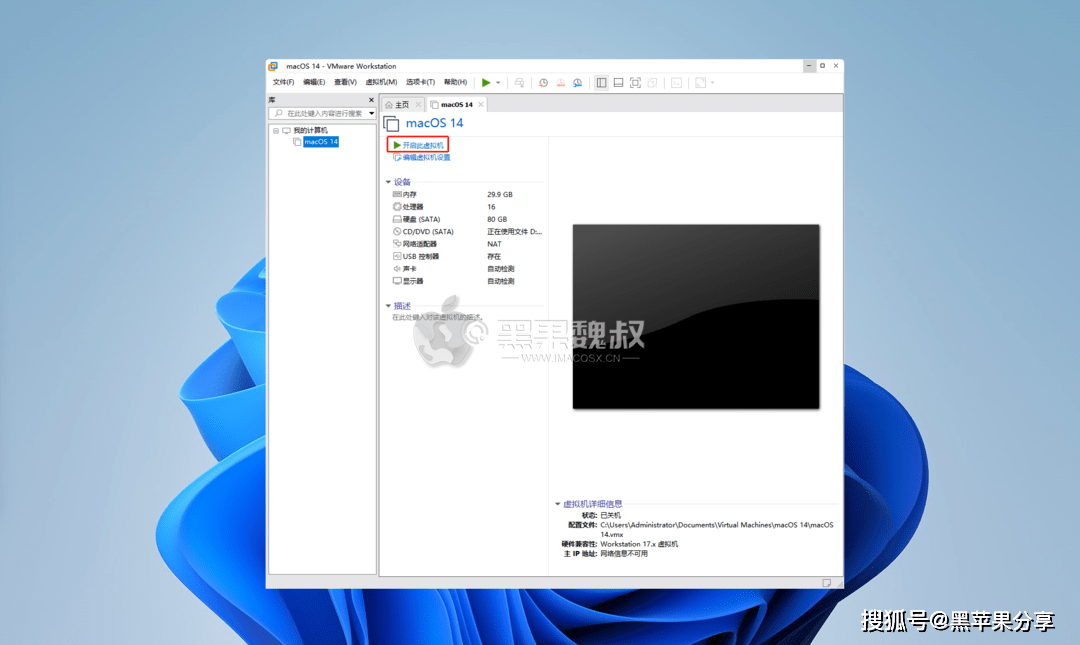Viewport: 1080px width, 645px height.
Task: Open the 虚拟机(M) menu
Action: [x=381, y=82]
